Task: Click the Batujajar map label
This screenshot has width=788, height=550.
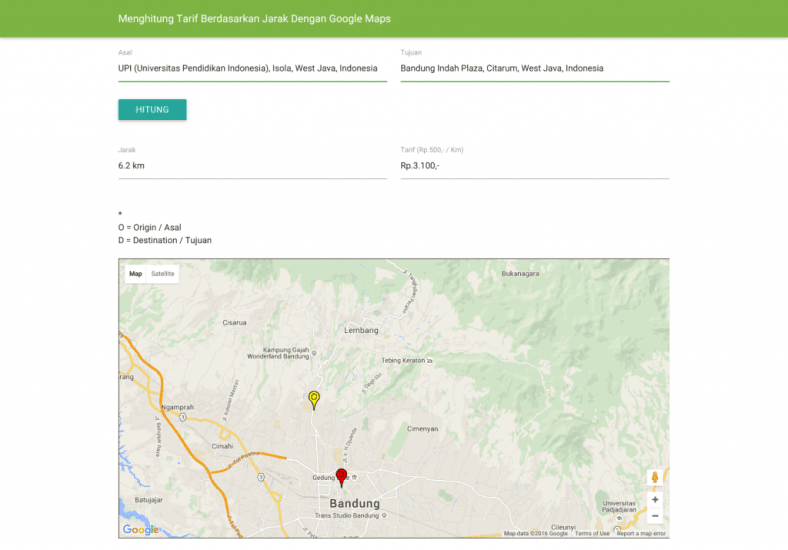Action: pos(149,500)
